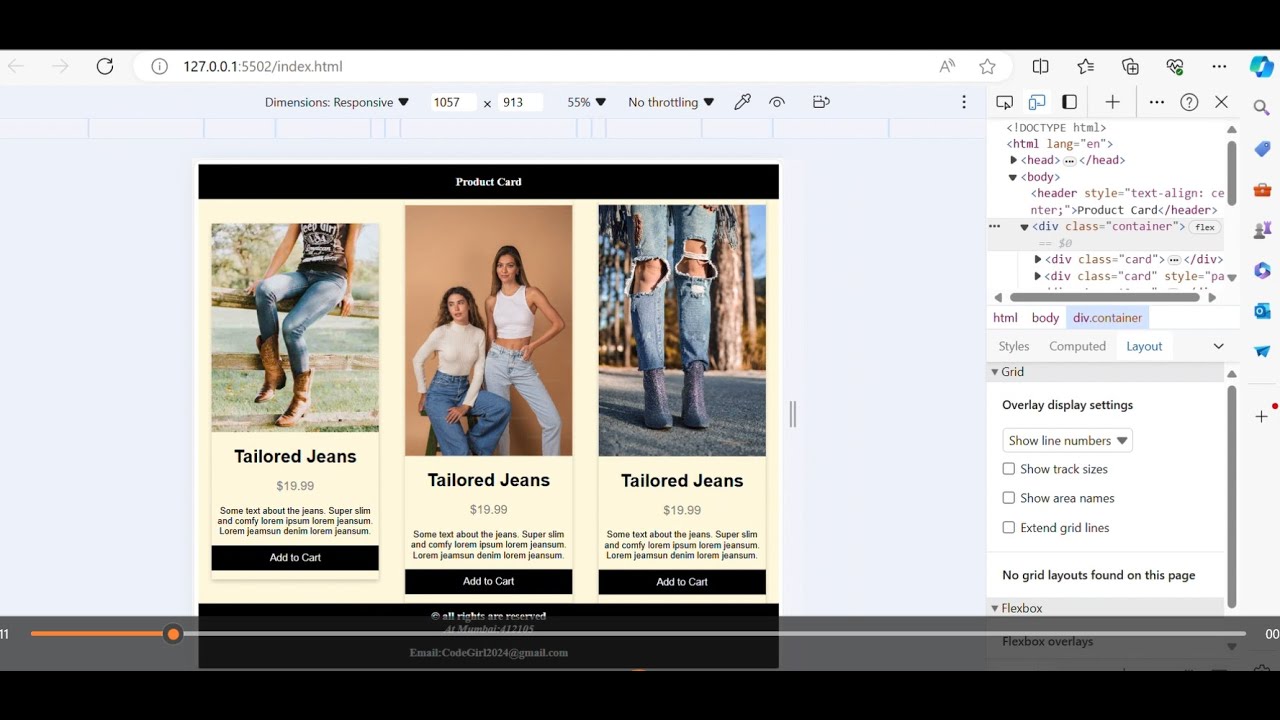
Task: Enable the Show track sizes checkbox
Action: click(x=1009, y=469)
